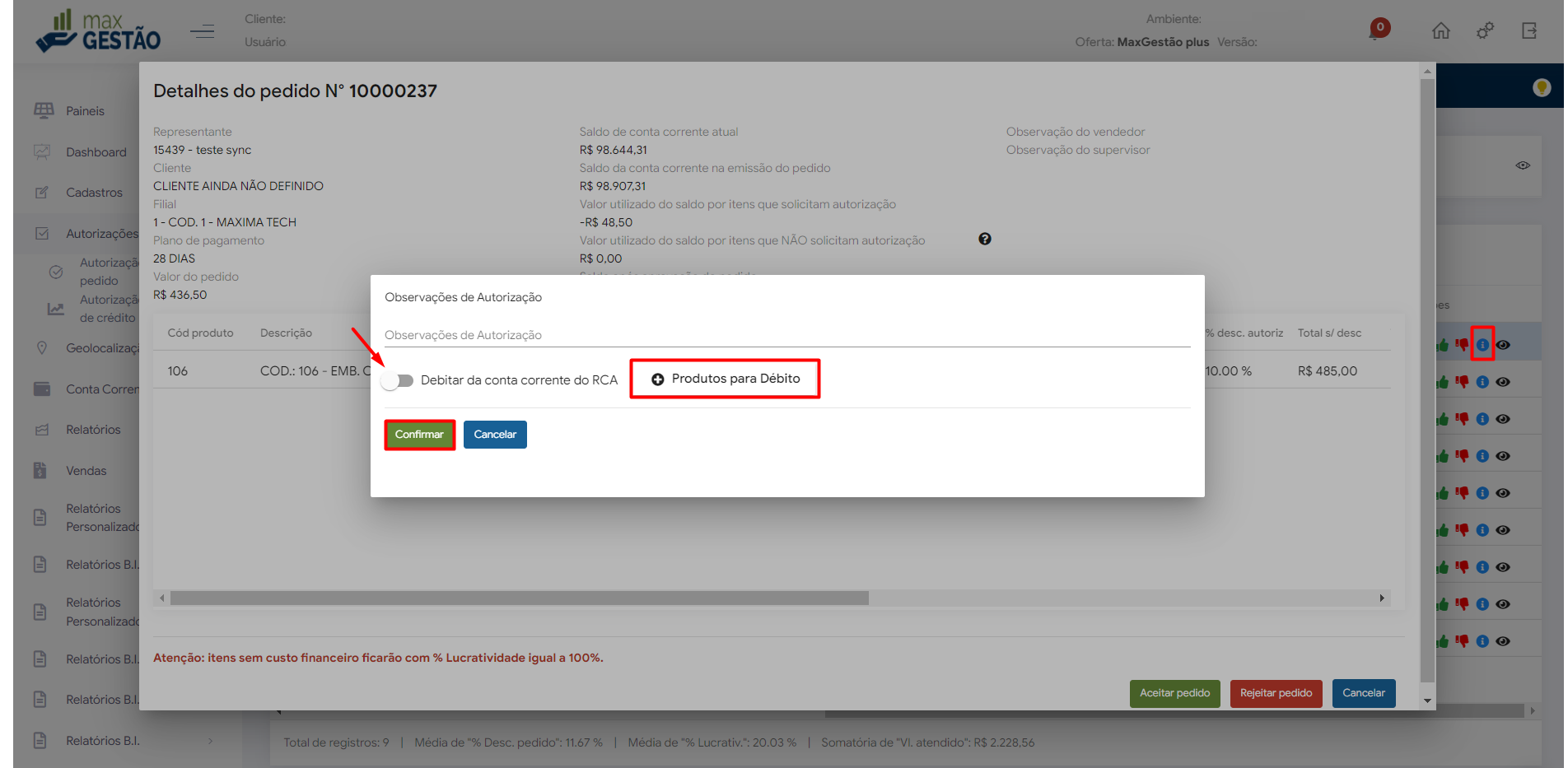
Task: Click the product code cell 106
Action: coord(177,371)
